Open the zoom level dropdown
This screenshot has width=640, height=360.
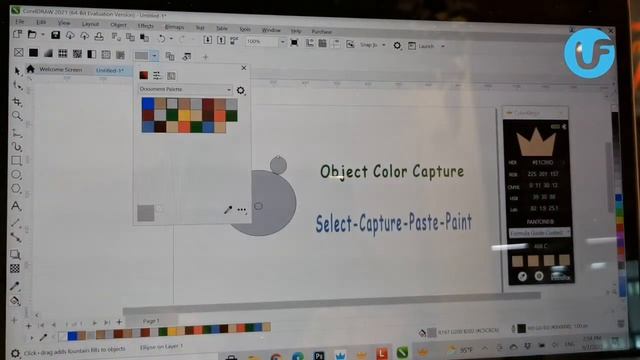pos(282,42)
